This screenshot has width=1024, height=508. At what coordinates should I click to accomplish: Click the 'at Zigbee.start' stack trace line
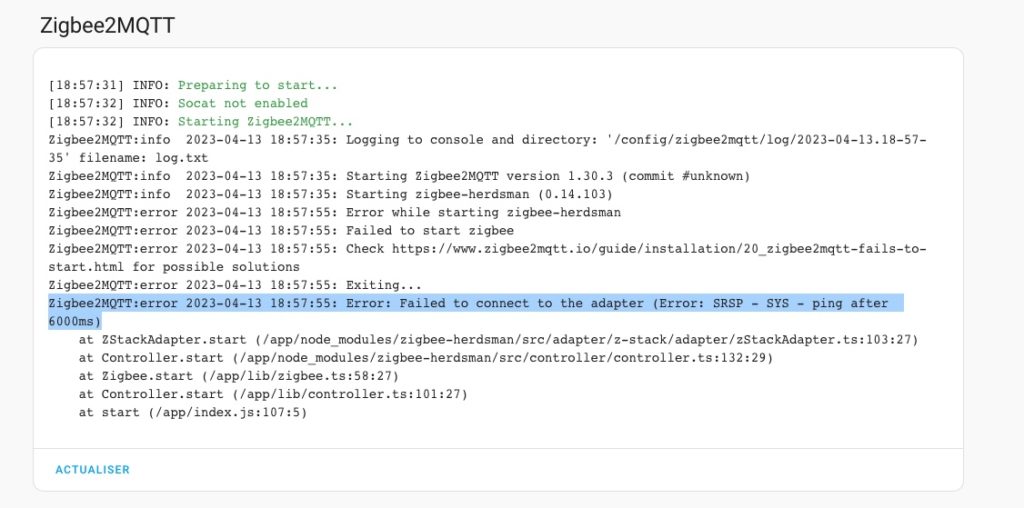point(239,376)
